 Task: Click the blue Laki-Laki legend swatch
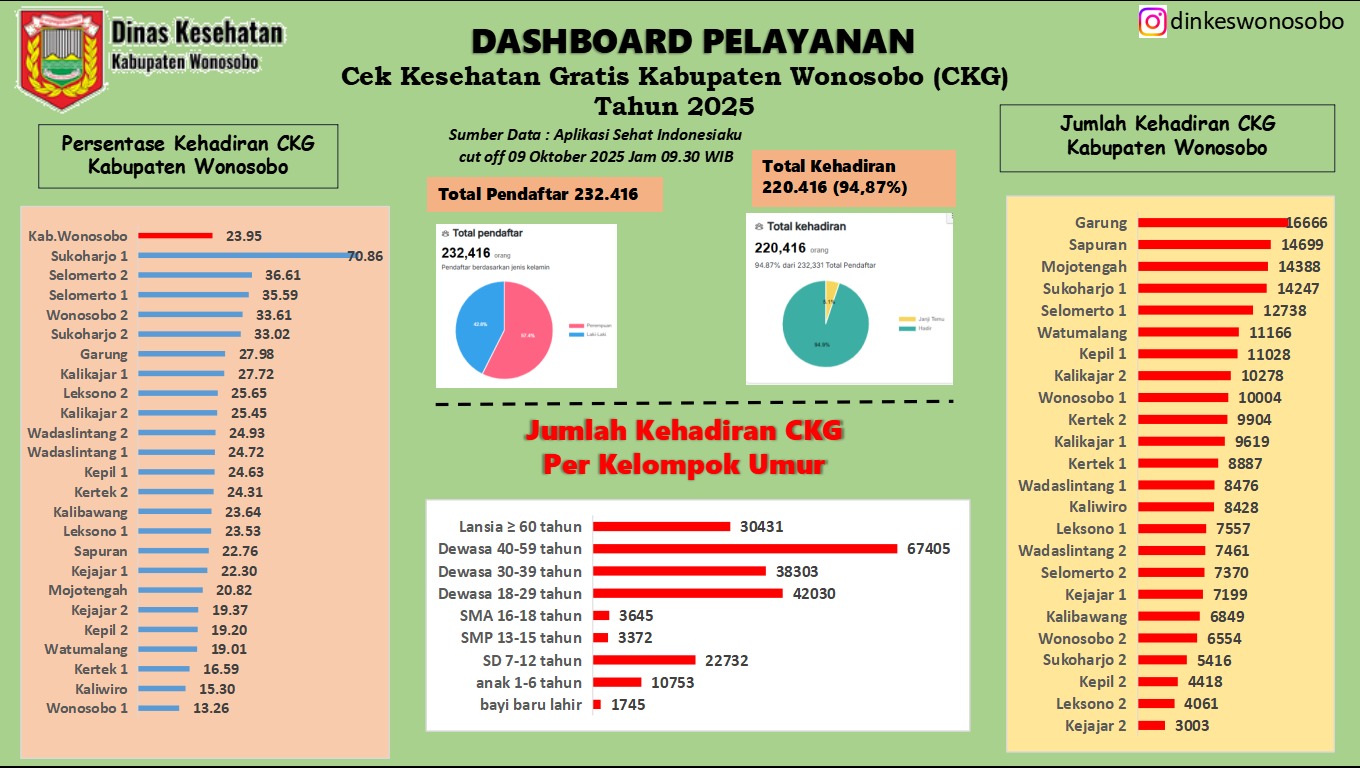point(577,334)
